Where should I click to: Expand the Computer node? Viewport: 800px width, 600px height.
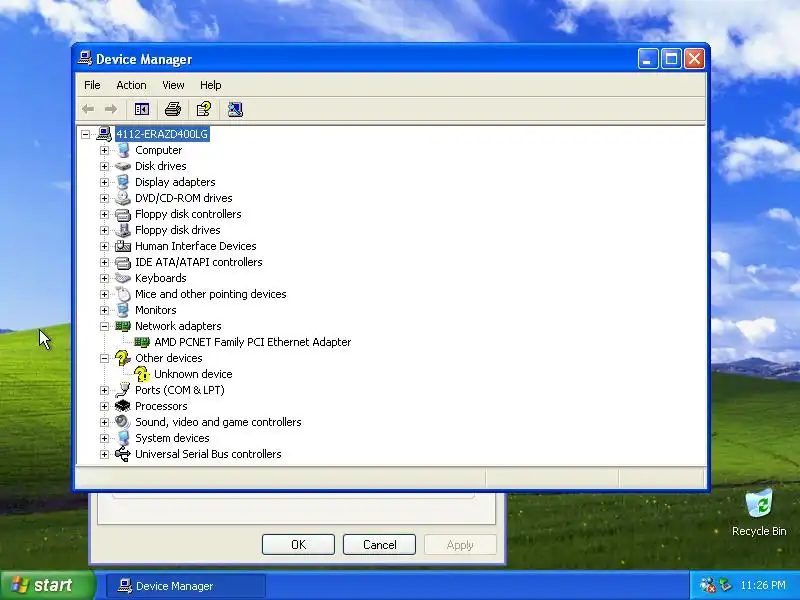105,150
